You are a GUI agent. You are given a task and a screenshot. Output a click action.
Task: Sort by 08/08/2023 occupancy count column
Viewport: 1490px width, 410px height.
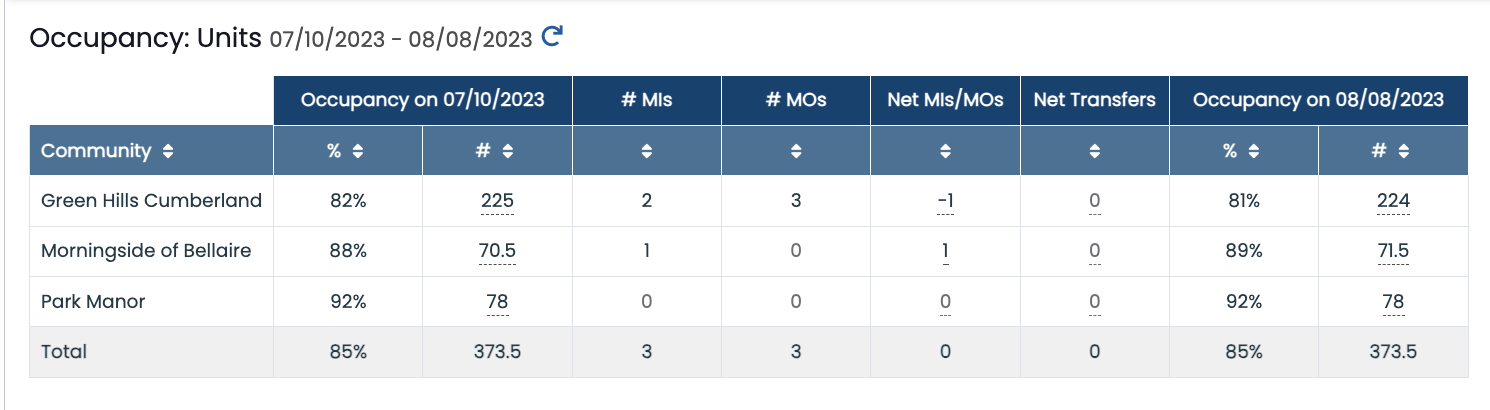(x=1404, y=151)
